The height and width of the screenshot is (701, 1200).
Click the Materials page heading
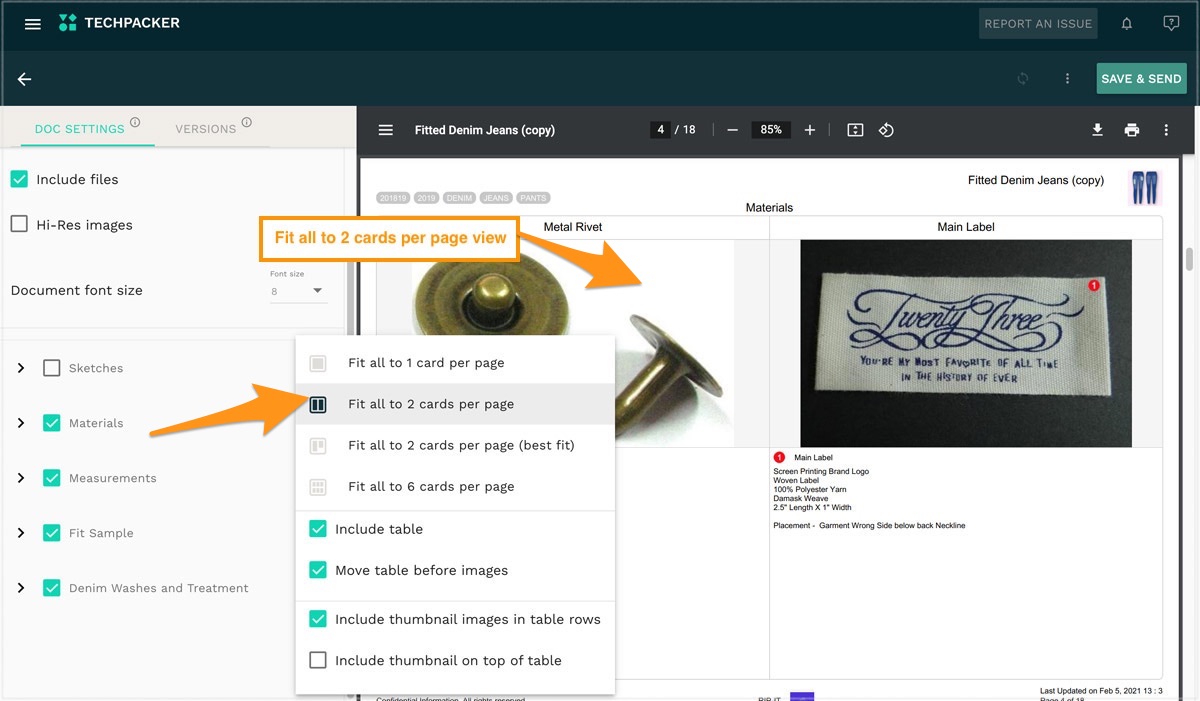pyautogui.click(x=769, y=208)
